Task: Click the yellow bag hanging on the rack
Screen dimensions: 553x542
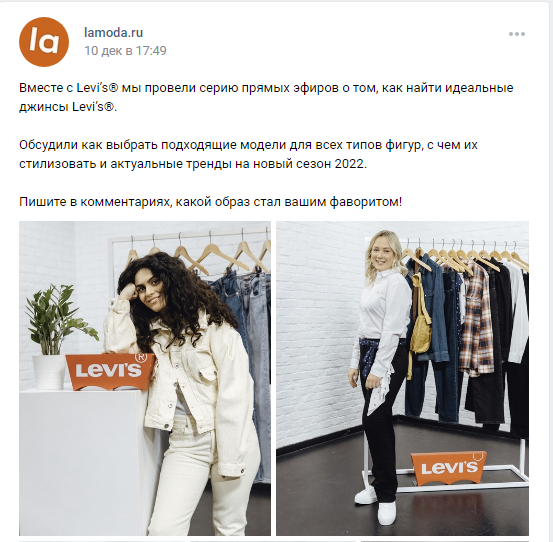Action: 420,323
